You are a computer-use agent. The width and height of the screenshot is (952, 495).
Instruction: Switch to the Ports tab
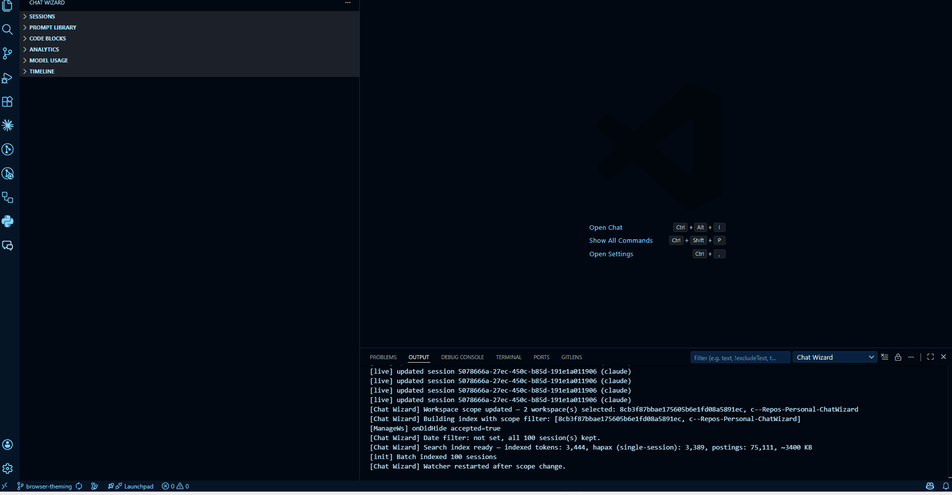coord(541,357)
